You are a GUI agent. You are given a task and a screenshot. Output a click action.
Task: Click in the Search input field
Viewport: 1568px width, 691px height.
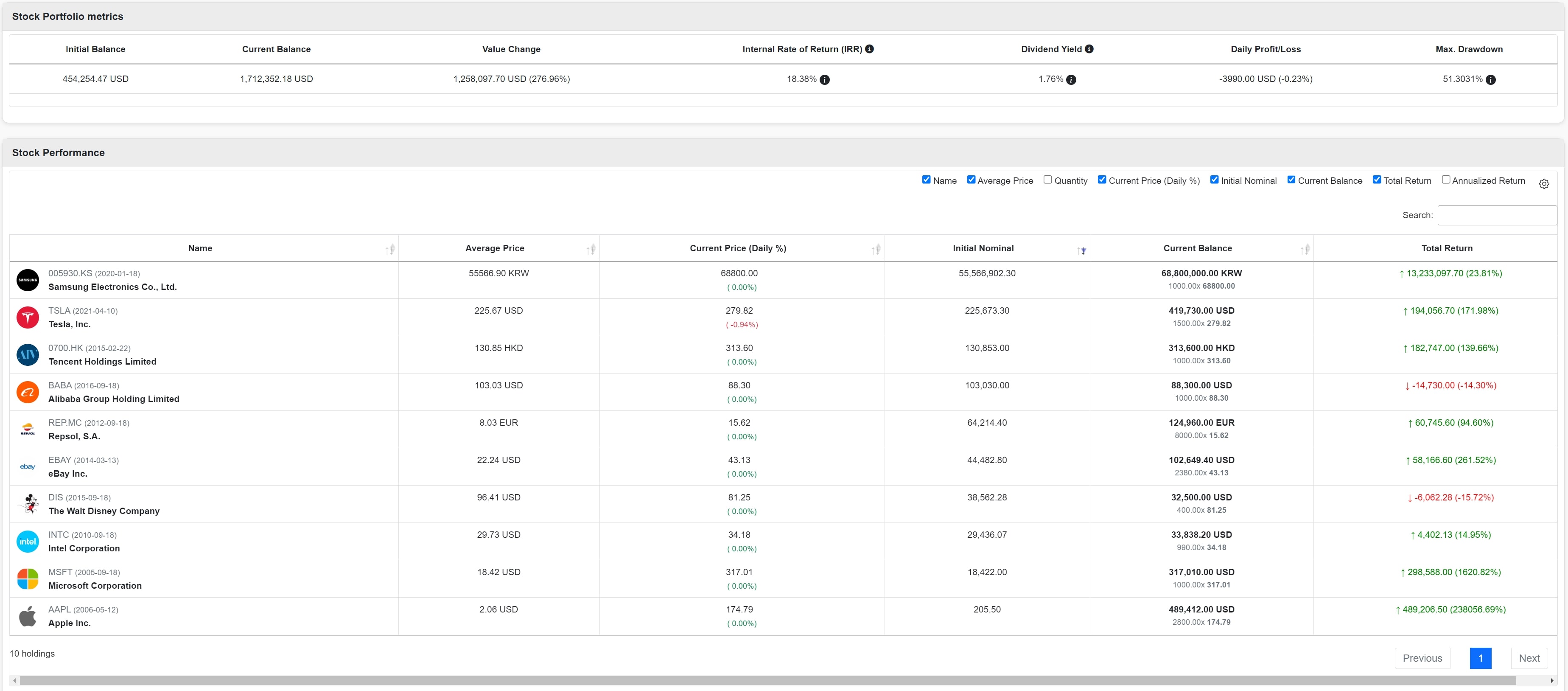pos(1497,215)
